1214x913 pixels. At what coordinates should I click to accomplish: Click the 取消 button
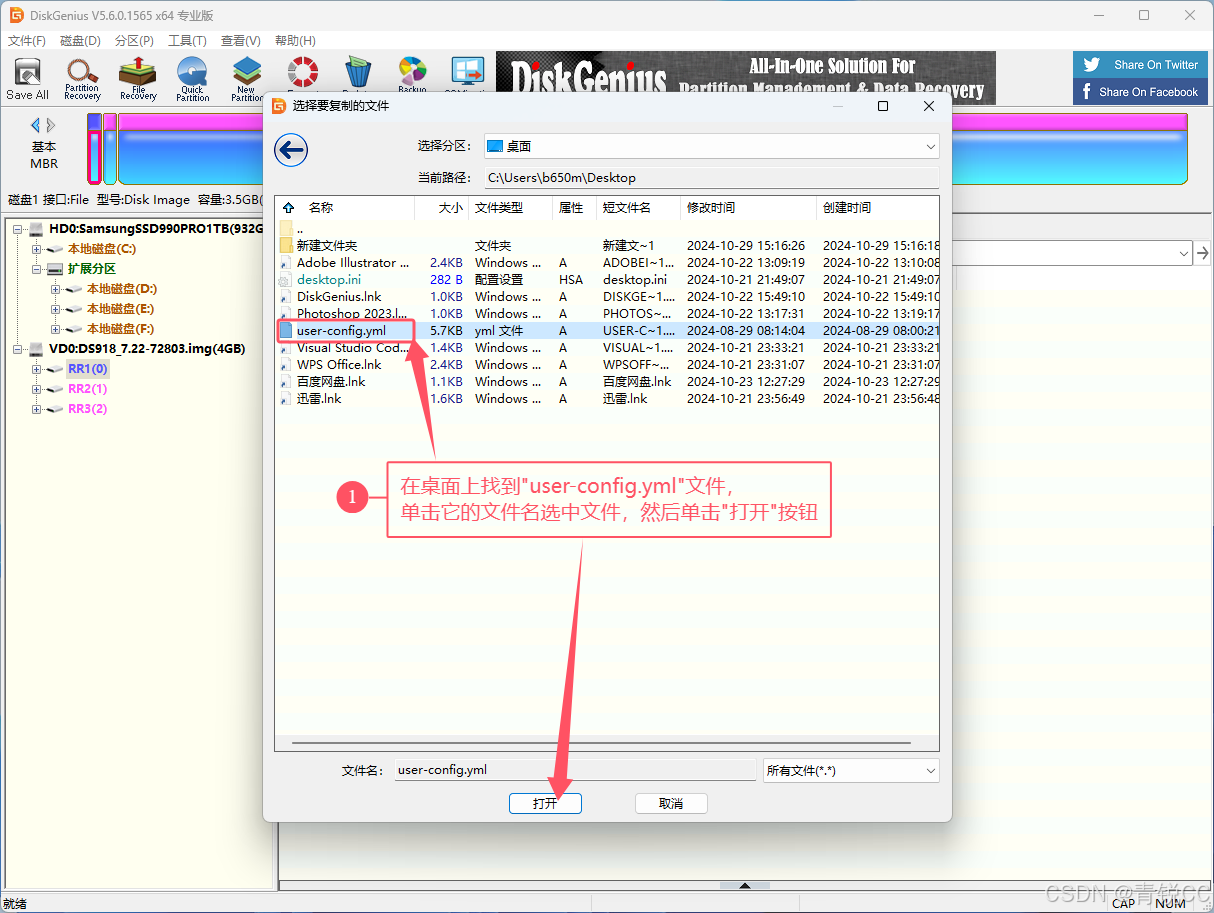coord(671,804)
